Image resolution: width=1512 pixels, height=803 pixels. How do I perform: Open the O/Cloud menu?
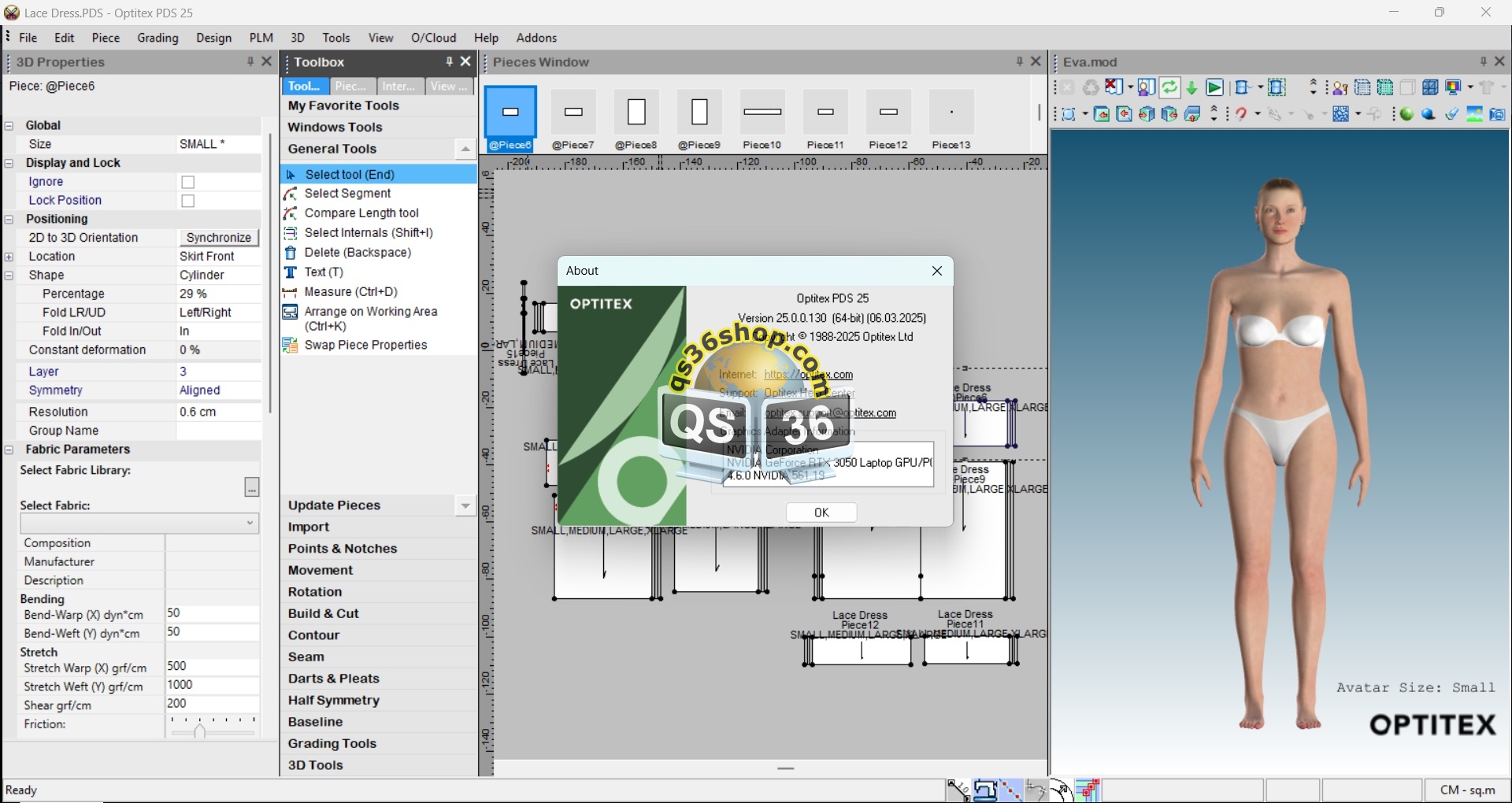click(434, 38)
